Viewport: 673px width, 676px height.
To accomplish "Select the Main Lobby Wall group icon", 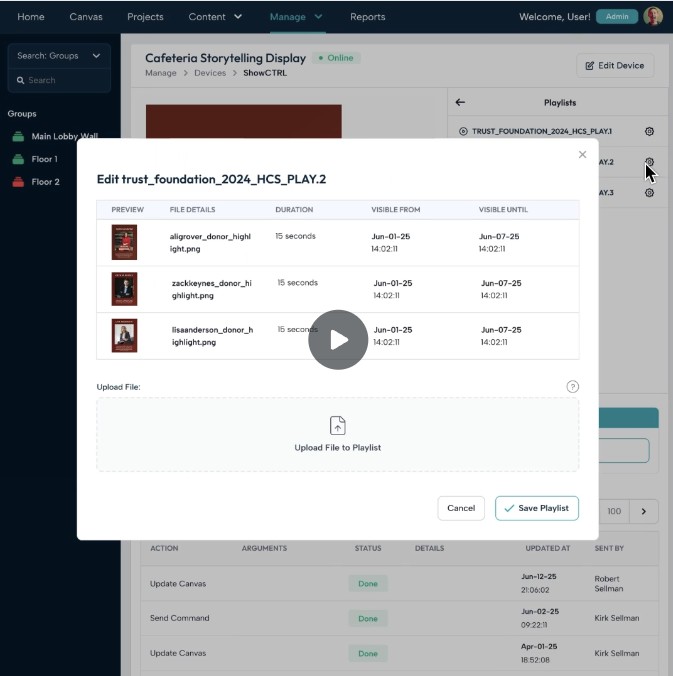I will [x=18, y=136].
